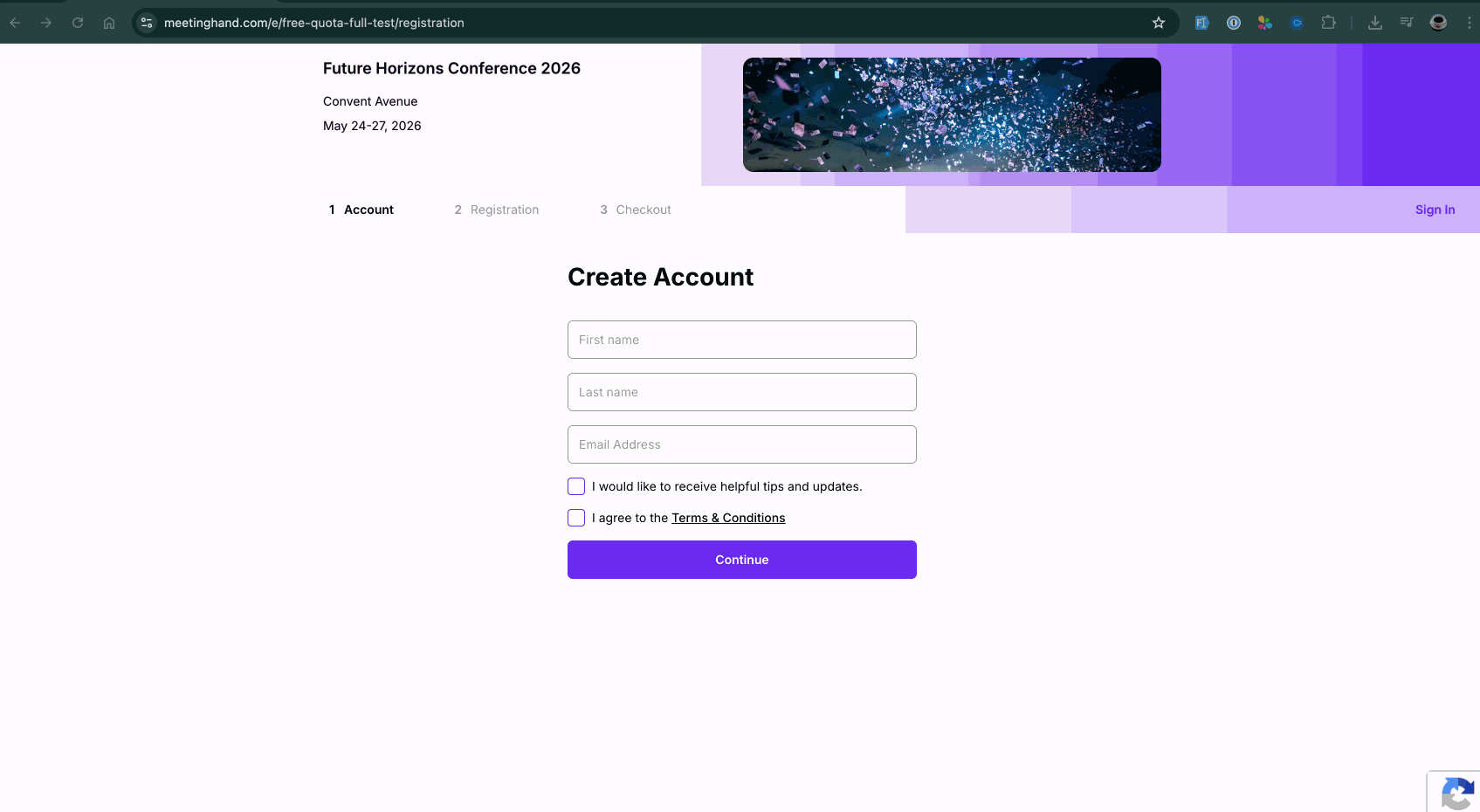The width and height of the screenshot is (1480, 812).
Task: Enable helpful tips and updates checkbox
Action: (x=576, y=486)
